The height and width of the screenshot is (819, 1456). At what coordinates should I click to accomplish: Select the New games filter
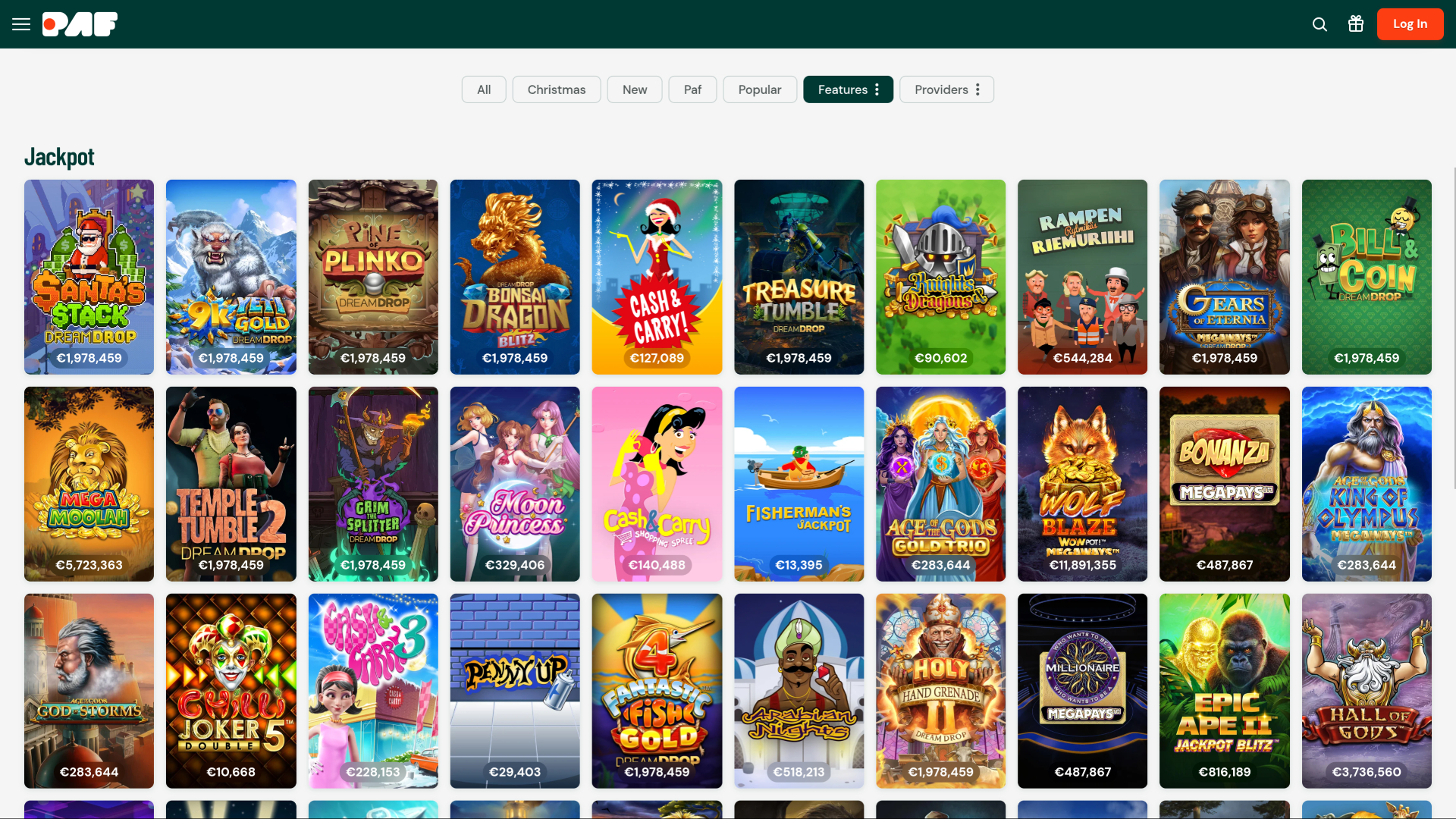(x=634, y=89)
